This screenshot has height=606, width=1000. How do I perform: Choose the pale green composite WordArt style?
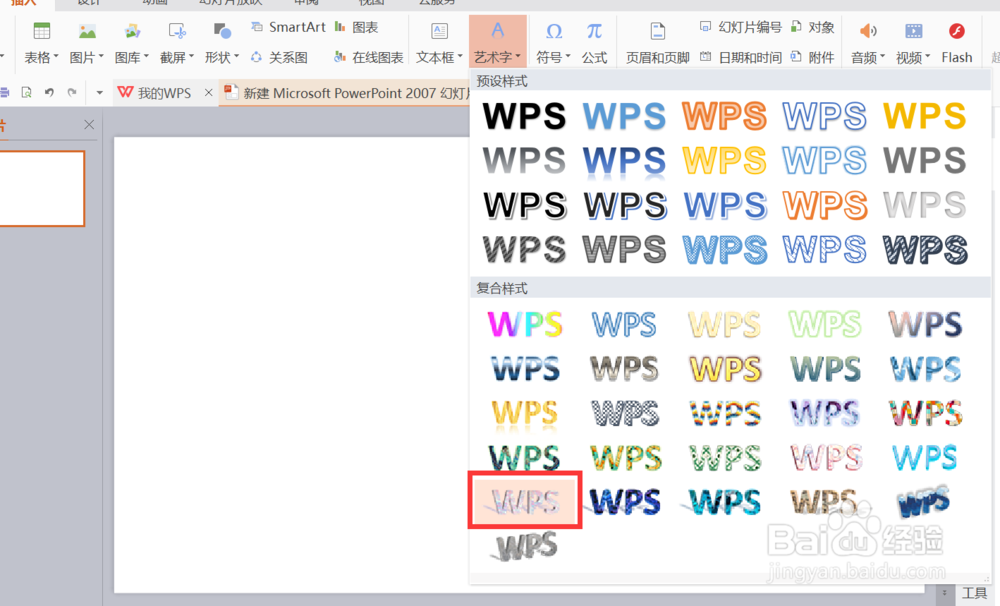[825, 324]
